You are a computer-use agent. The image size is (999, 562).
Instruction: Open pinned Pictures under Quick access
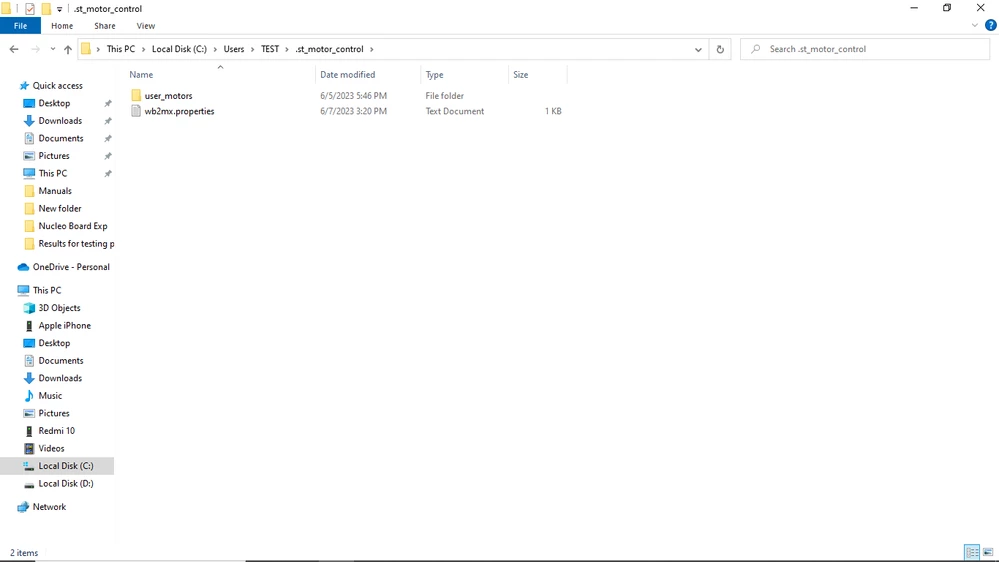(54, 155)
